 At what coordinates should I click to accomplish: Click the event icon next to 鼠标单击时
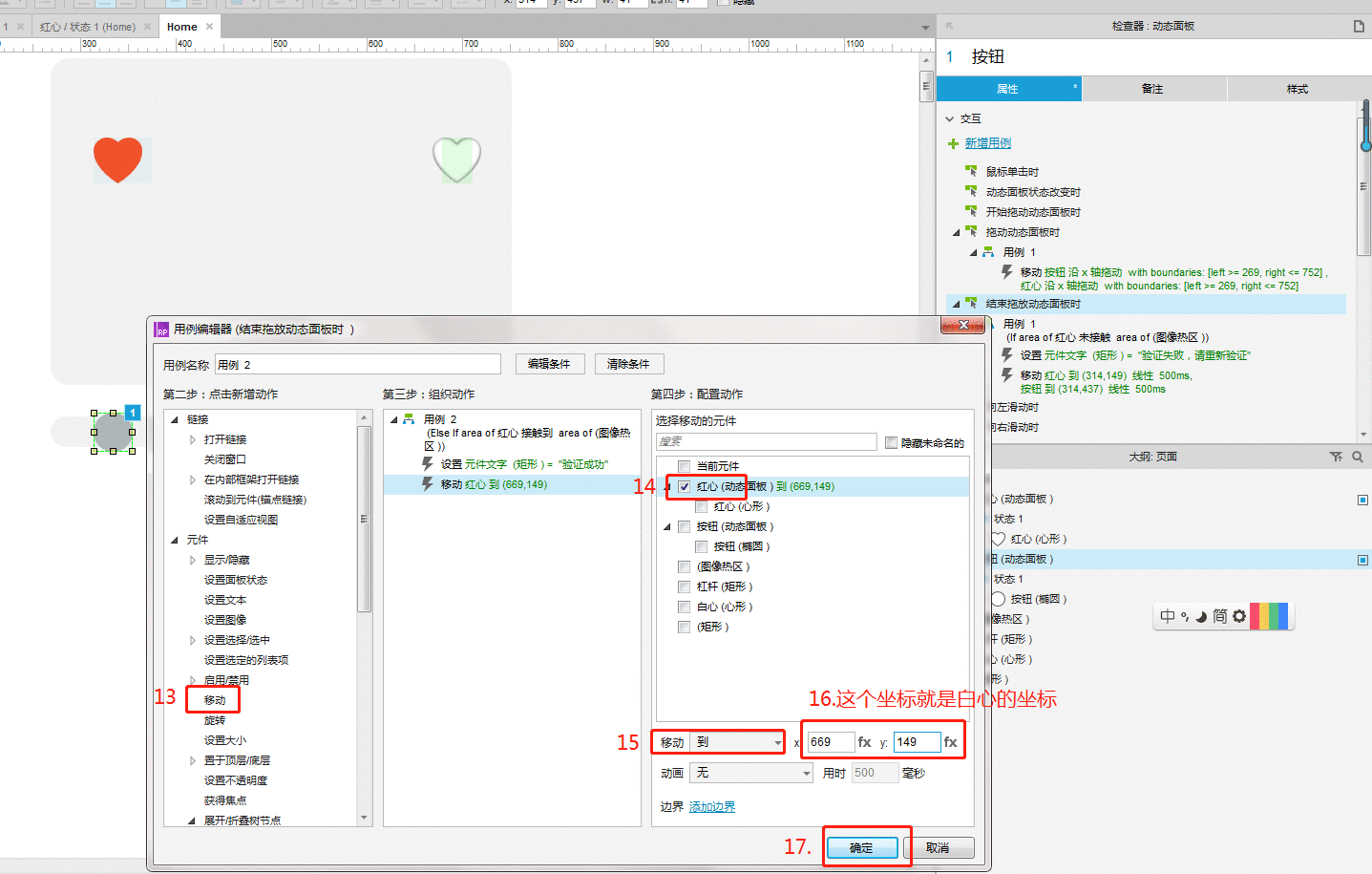point(971,171)
